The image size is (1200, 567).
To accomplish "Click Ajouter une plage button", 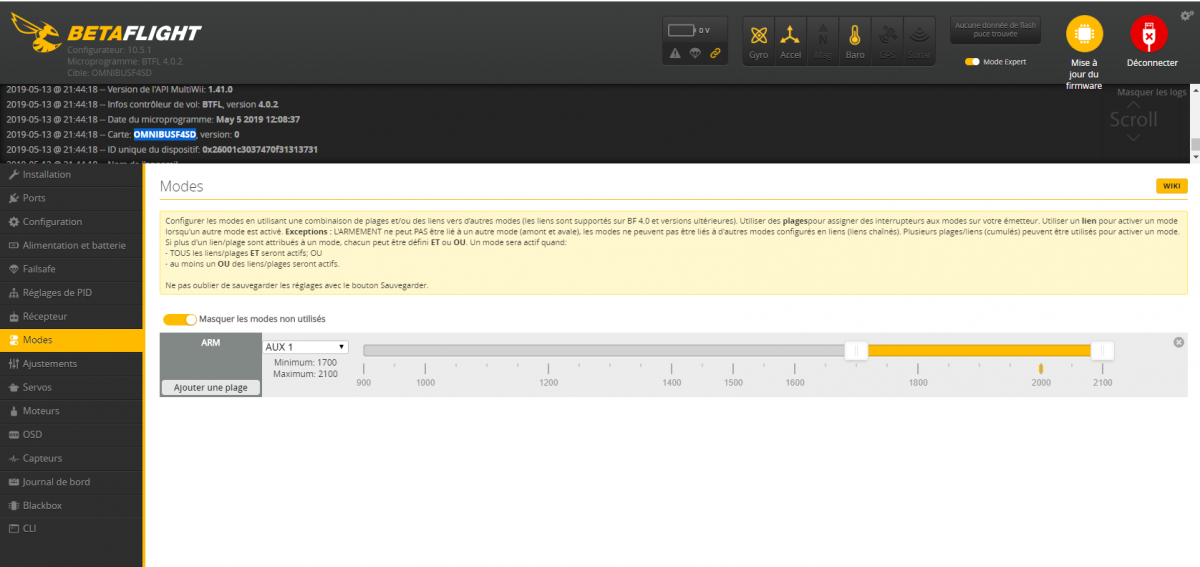I will [x=211, y=387].
